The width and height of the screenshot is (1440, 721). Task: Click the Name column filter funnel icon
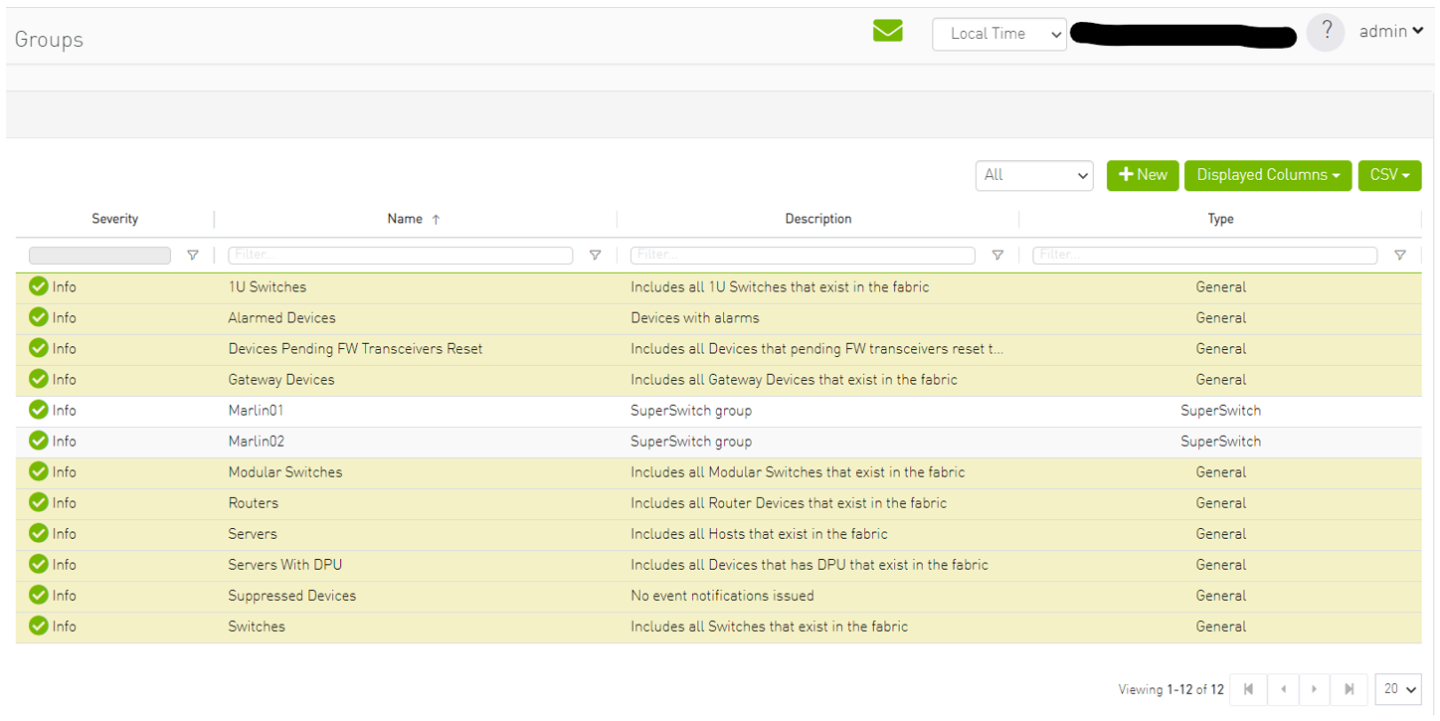click(595, 256)
